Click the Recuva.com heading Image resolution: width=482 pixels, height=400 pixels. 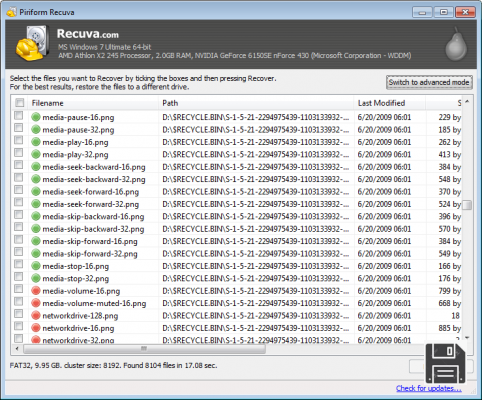click(x=88, y=34)
